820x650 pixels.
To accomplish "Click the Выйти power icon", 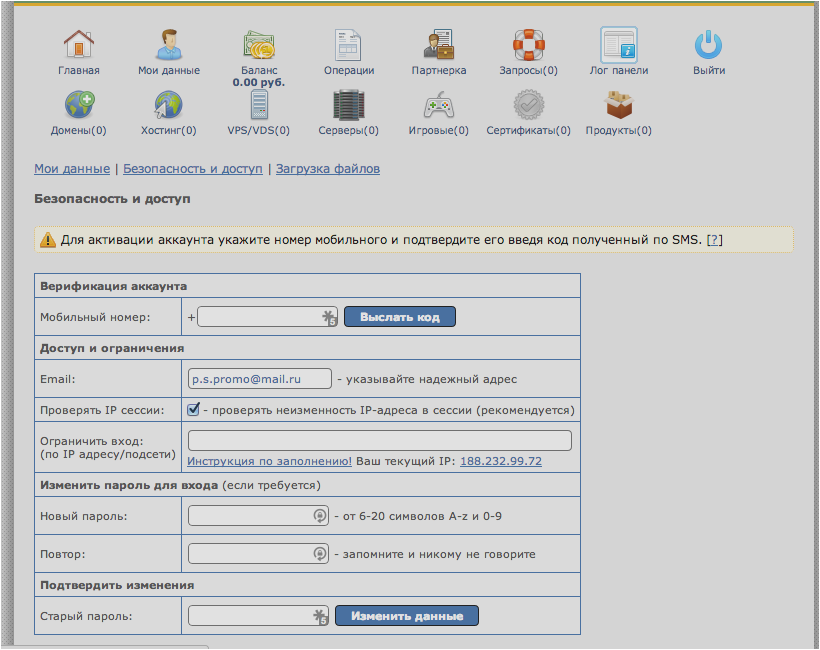I will click(x=709, y=45).
